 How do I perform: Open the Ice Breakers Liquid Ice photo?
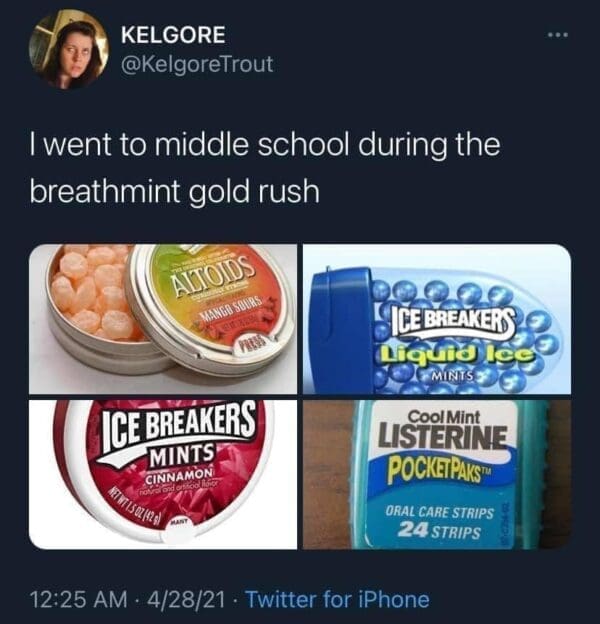click(x=437, y=319)
